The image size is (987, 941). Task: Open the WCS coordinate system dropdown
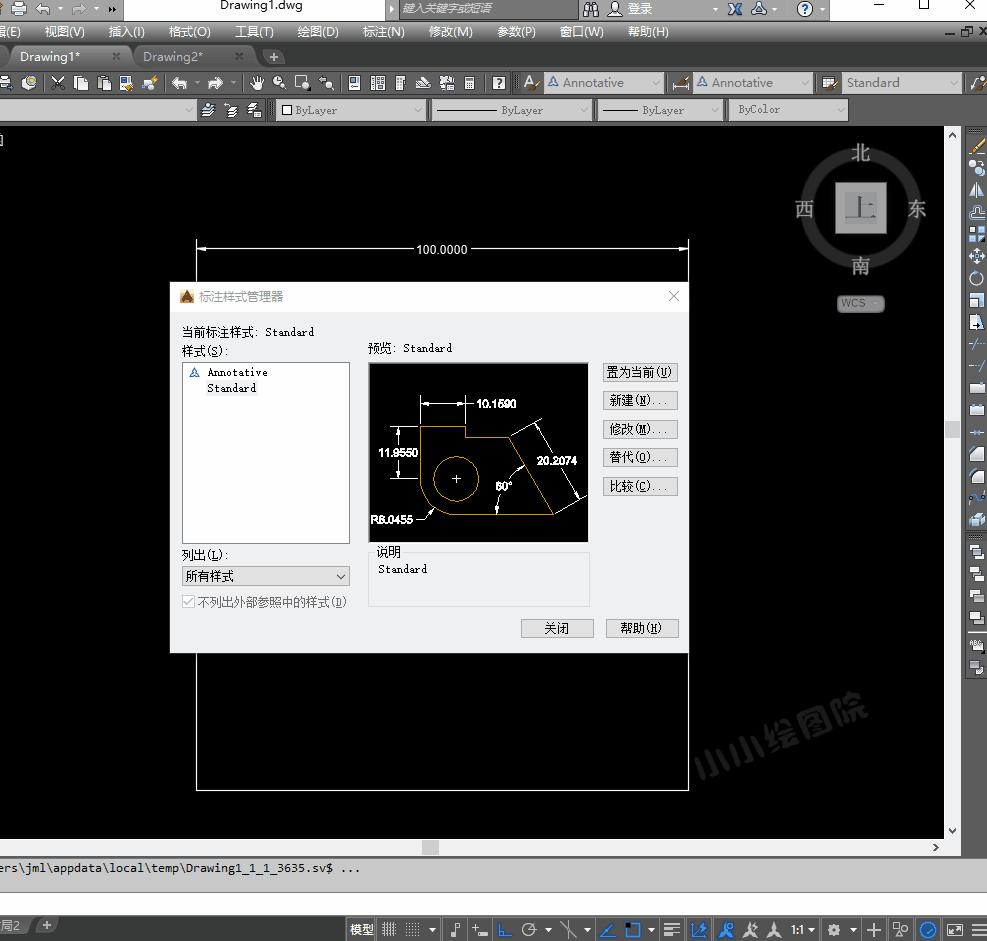860,303
